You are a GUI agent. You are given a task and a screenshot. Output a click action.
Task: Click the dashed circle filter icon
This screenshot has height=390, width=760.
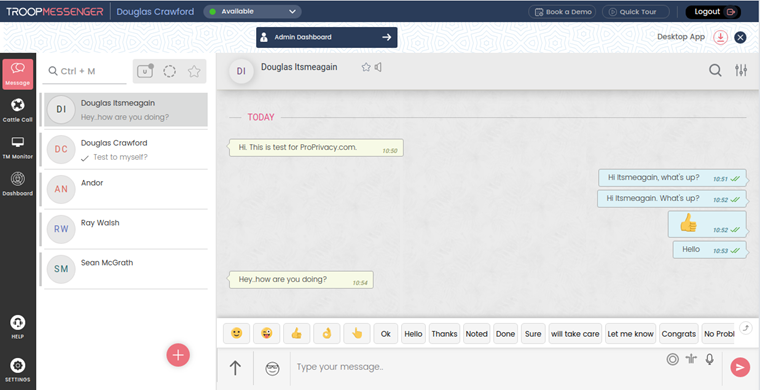pos(169,71)
